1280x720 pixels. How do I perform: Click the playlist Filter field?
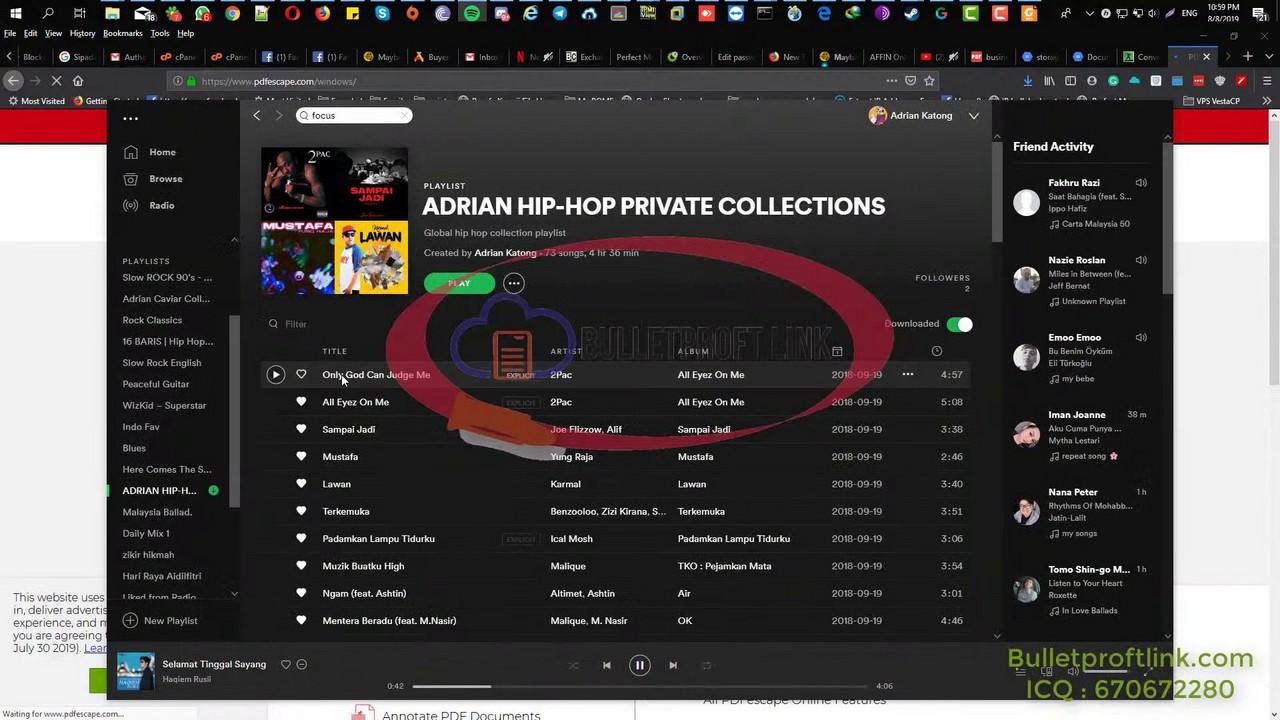click(296, 324)
